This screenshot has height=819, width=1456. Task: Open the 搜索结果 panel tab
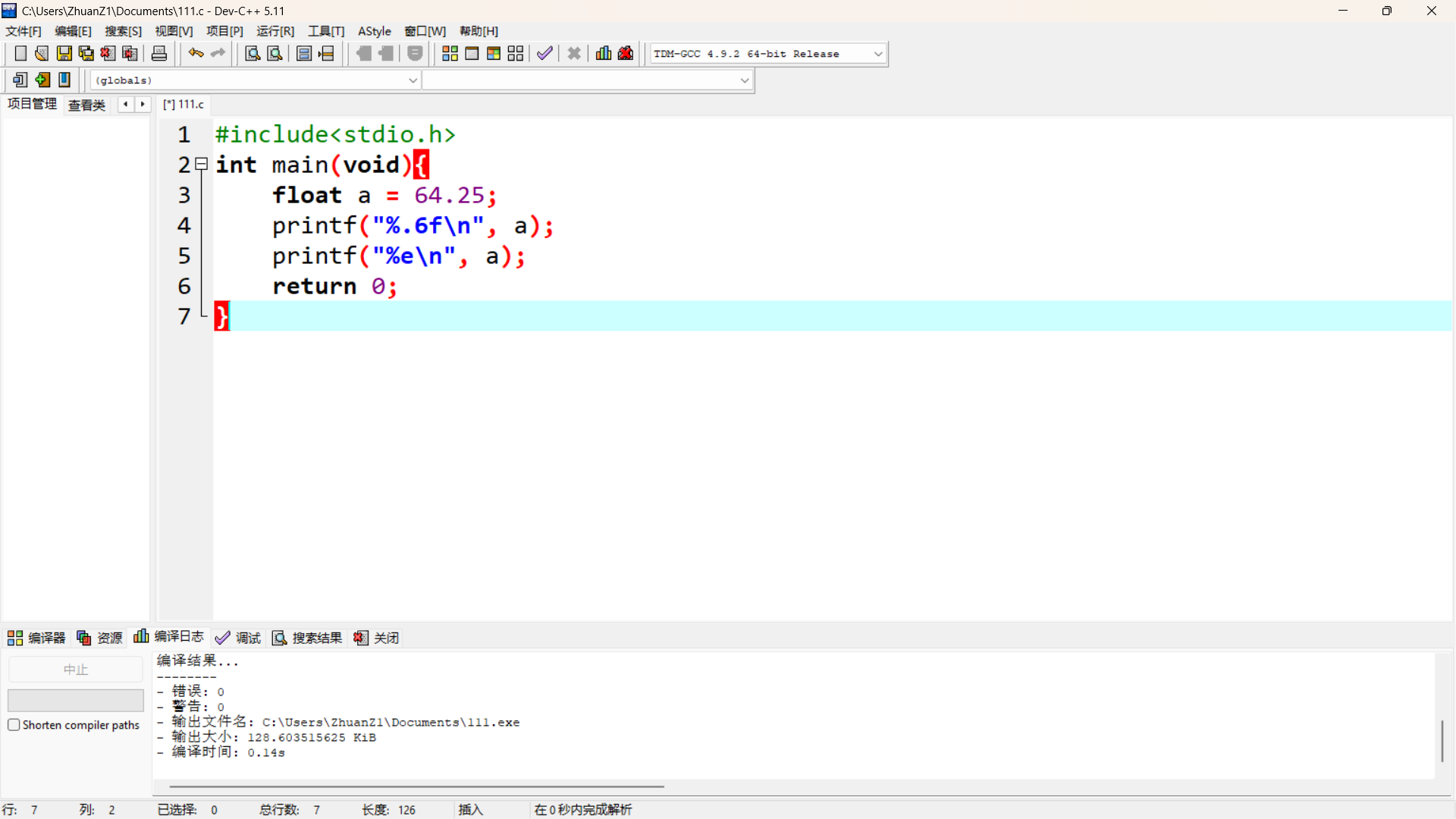point(307,638)
